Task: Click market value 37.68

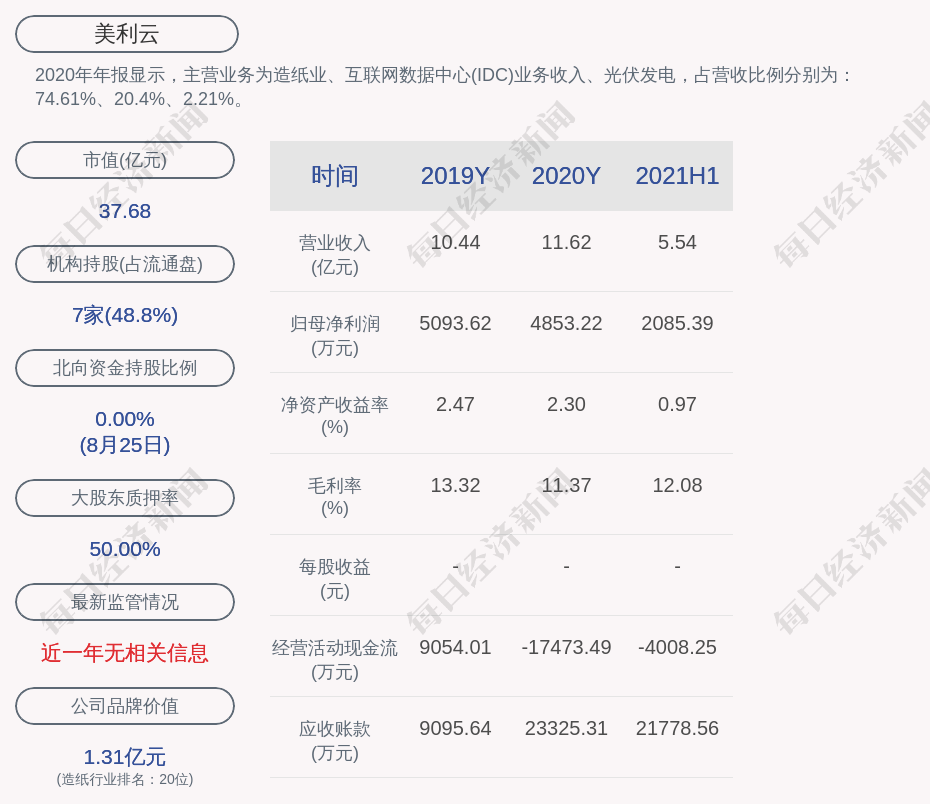Action: tap(125, 211)
